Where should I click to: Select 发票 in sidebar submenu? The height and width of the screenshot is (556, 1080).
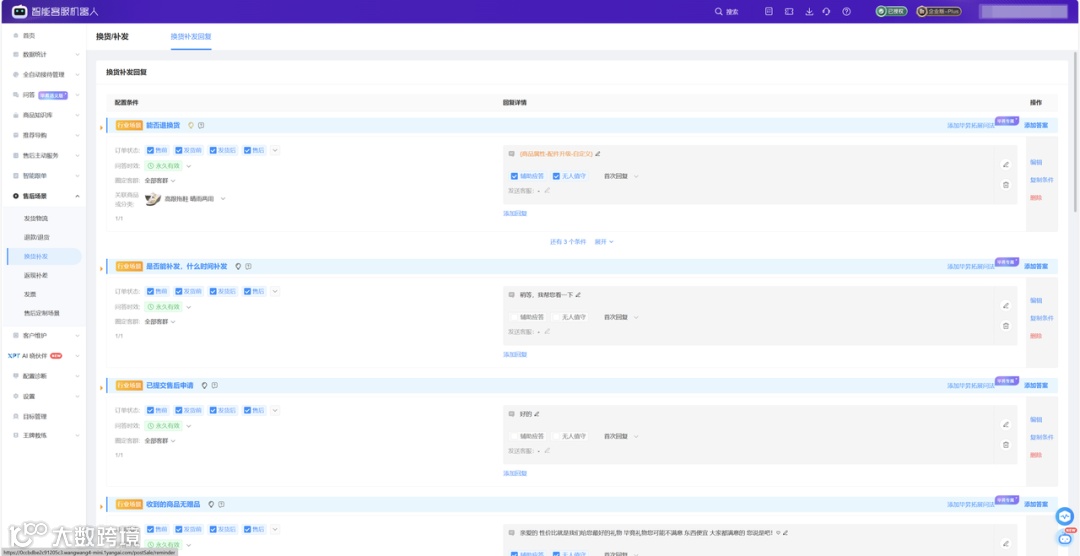(30, 294)
